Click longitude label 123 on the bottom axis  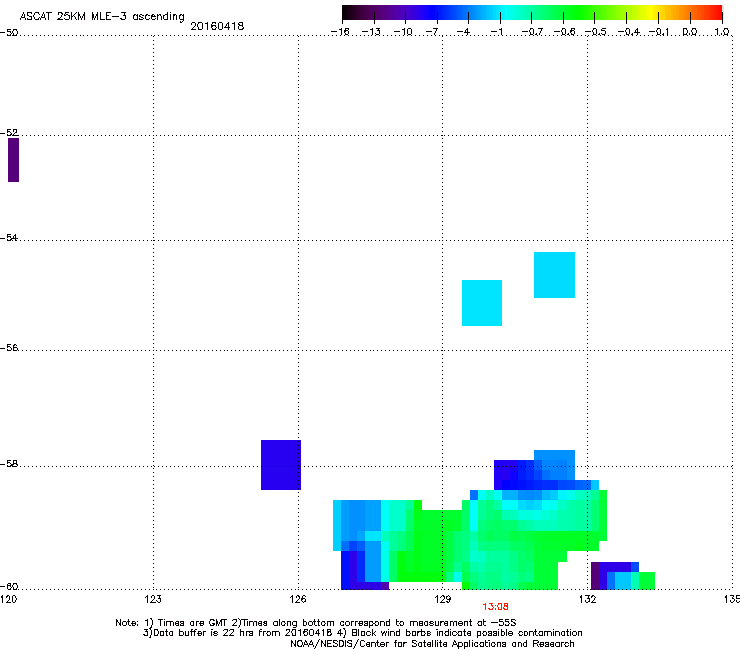click(153, 599)
